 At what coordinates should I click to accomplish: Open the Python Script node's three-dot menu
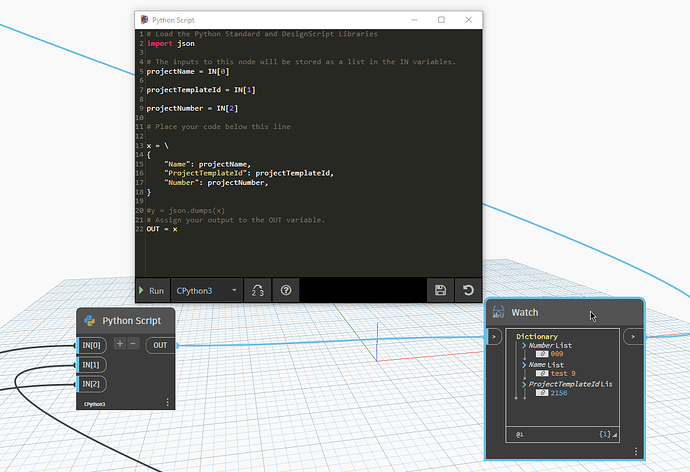click(x=167, y=402)
